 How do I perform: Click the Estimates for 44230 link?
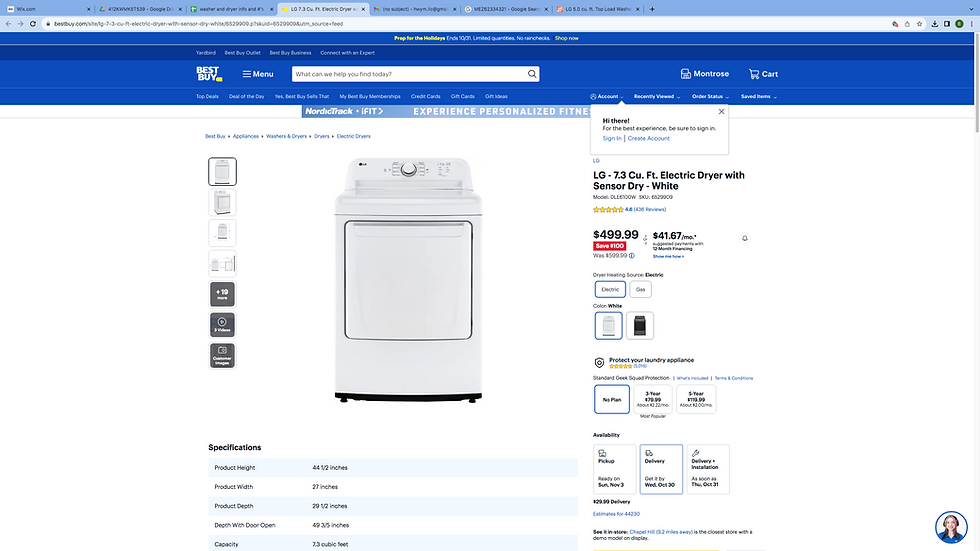pos(616,514)
